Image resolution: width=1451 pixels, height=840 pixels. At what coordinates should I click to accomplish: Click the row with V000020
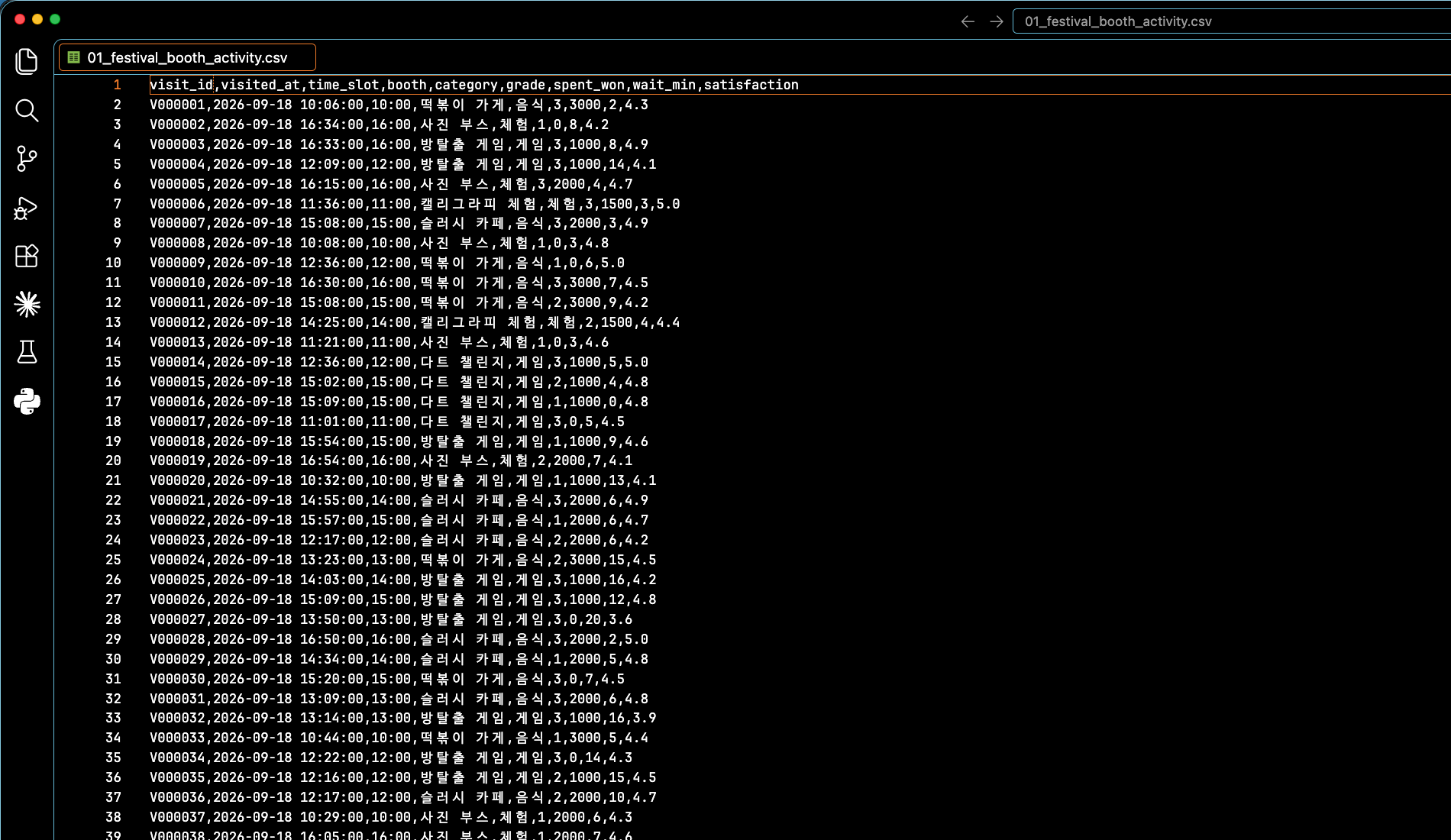[402, 480]
